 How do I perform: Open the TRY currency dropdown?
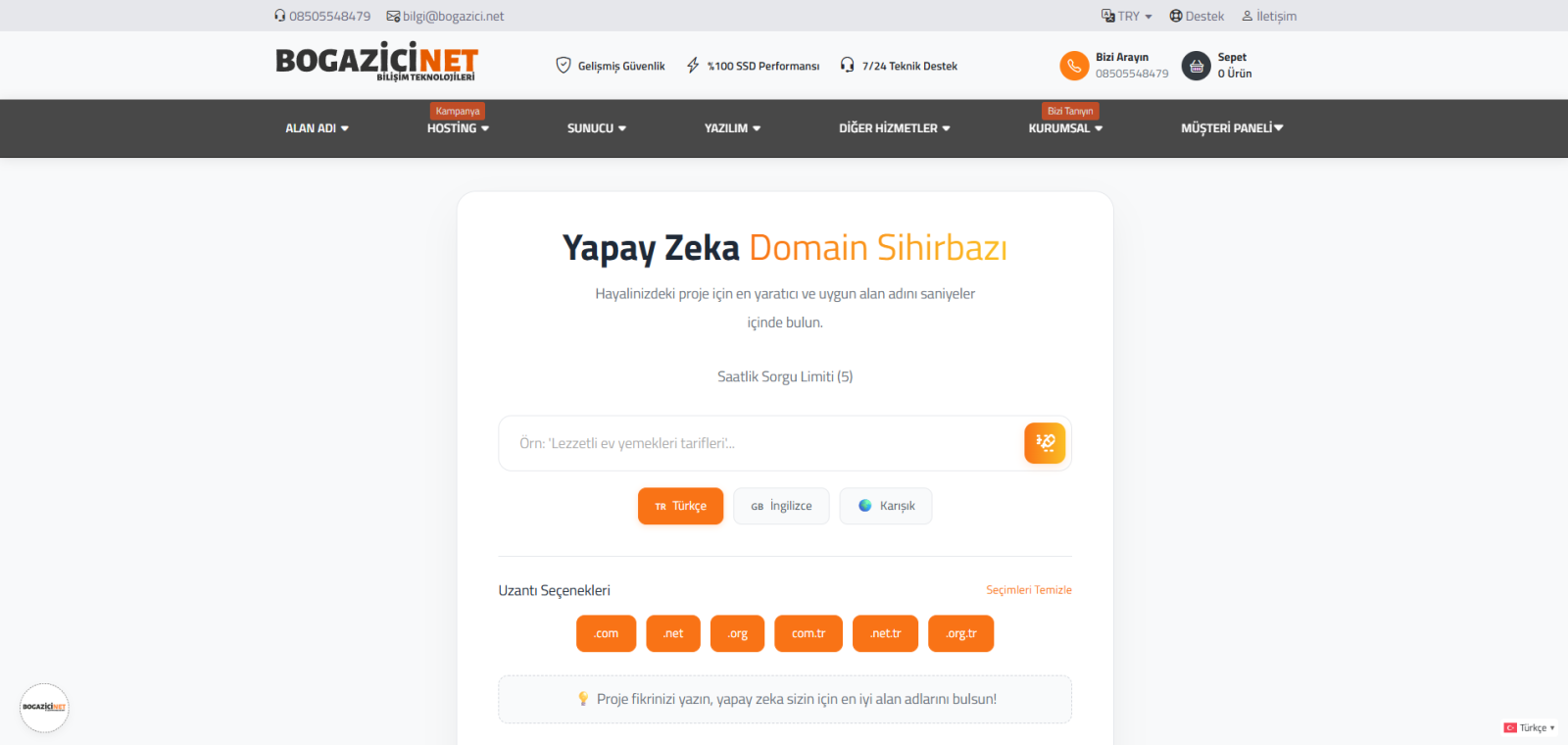click(1127, 16)
